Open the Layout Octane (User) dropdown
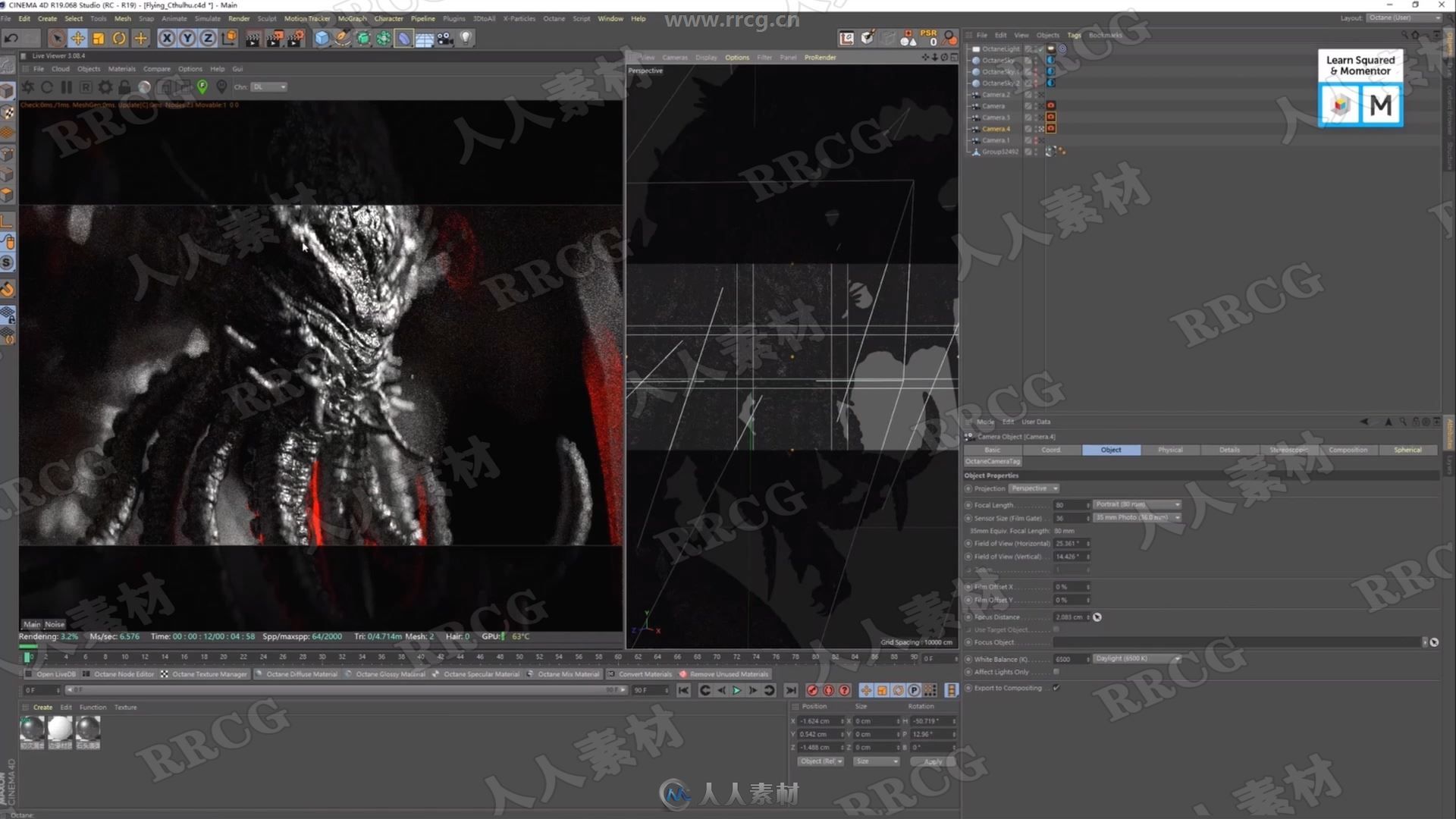Image resolution: width=1456 pixels, height=819 pixels. pos(1404,17)
